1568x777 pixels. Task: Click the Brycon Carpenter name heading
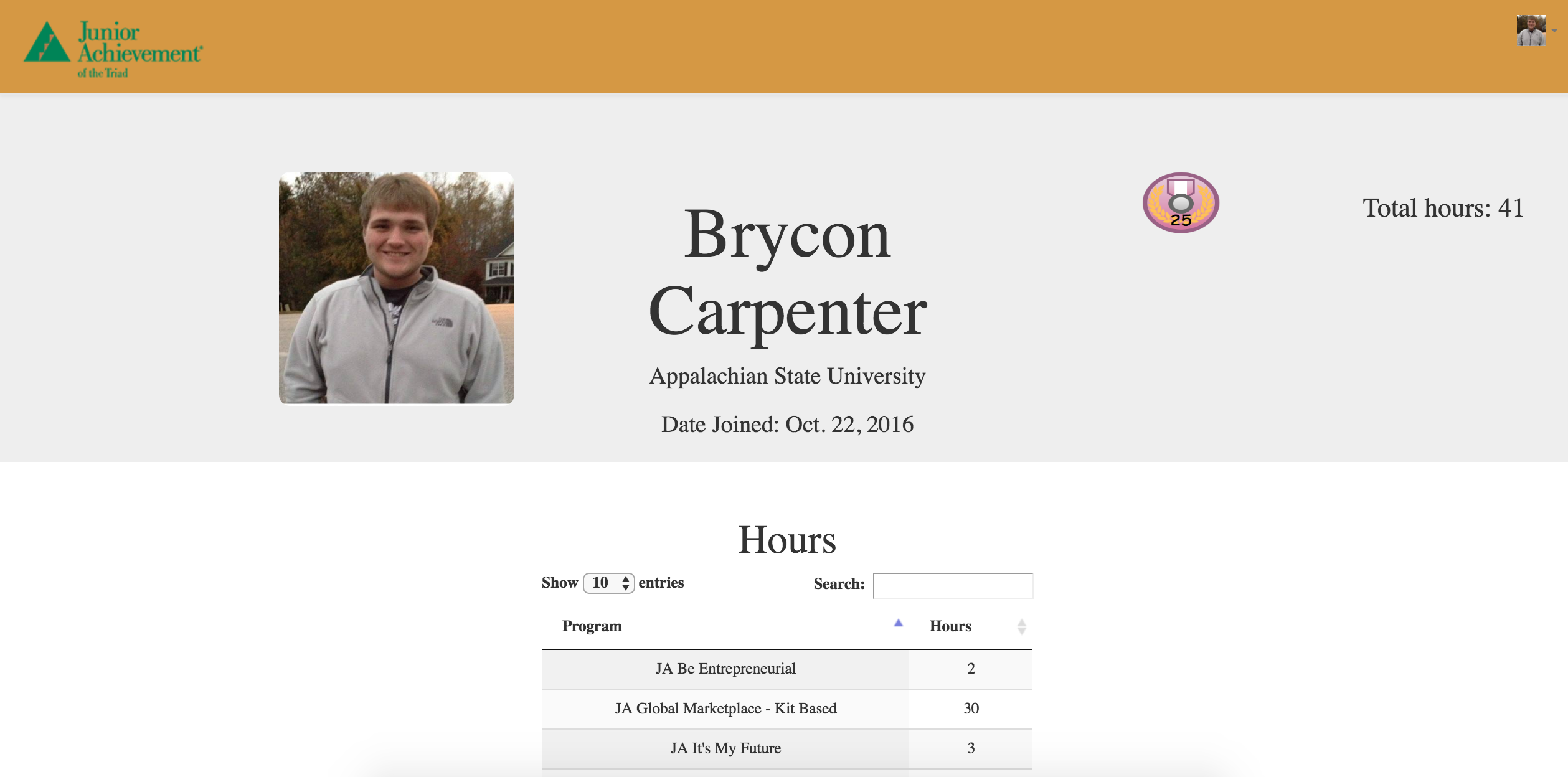click(x=787, y=273)
